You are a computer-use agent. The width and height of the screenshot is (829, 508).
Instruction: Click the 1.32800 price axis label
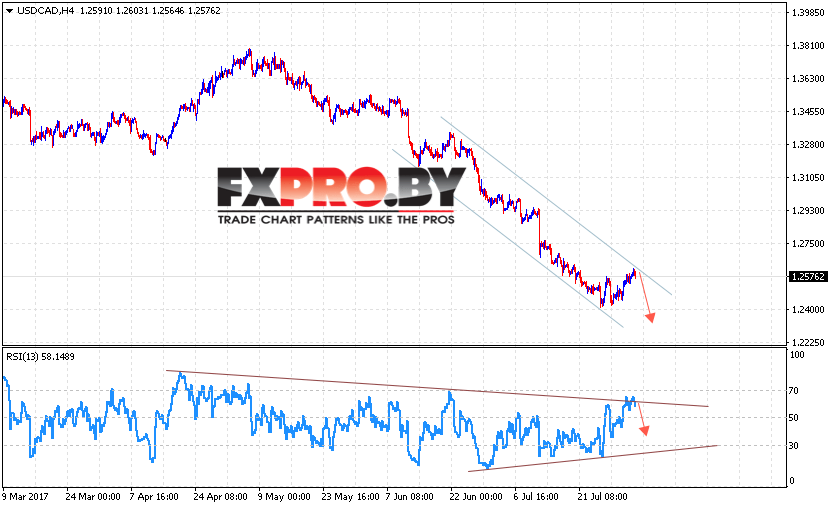tap(808, 144)
